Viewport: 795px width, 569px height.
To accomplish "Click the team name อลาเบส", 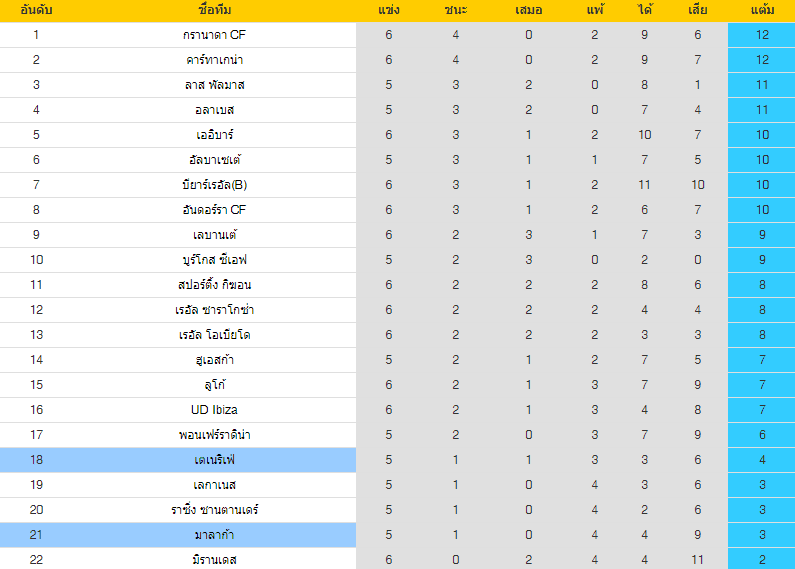I will coord(214,110).
